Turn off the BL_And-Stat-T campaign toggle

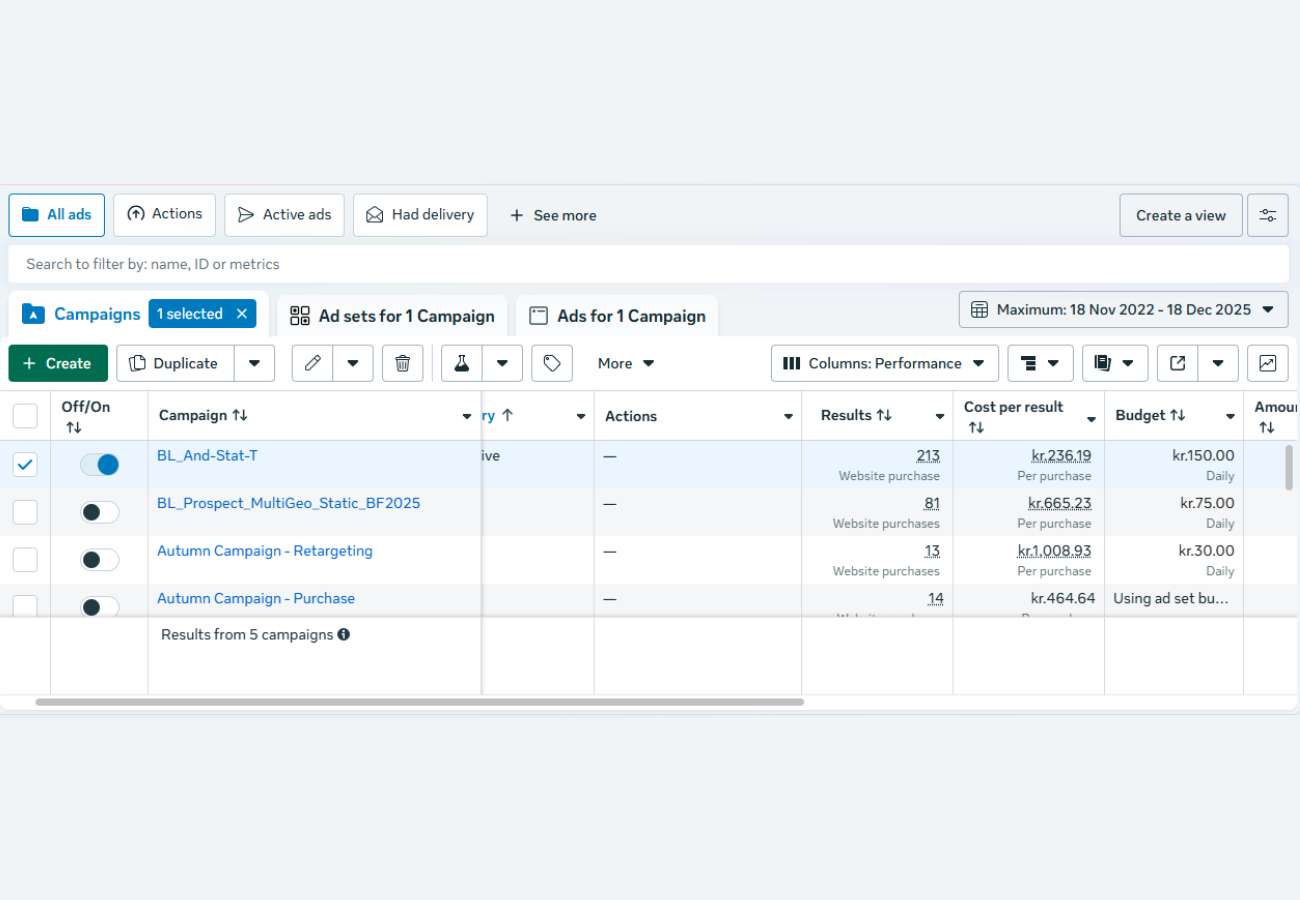click(x=100, y=464)
